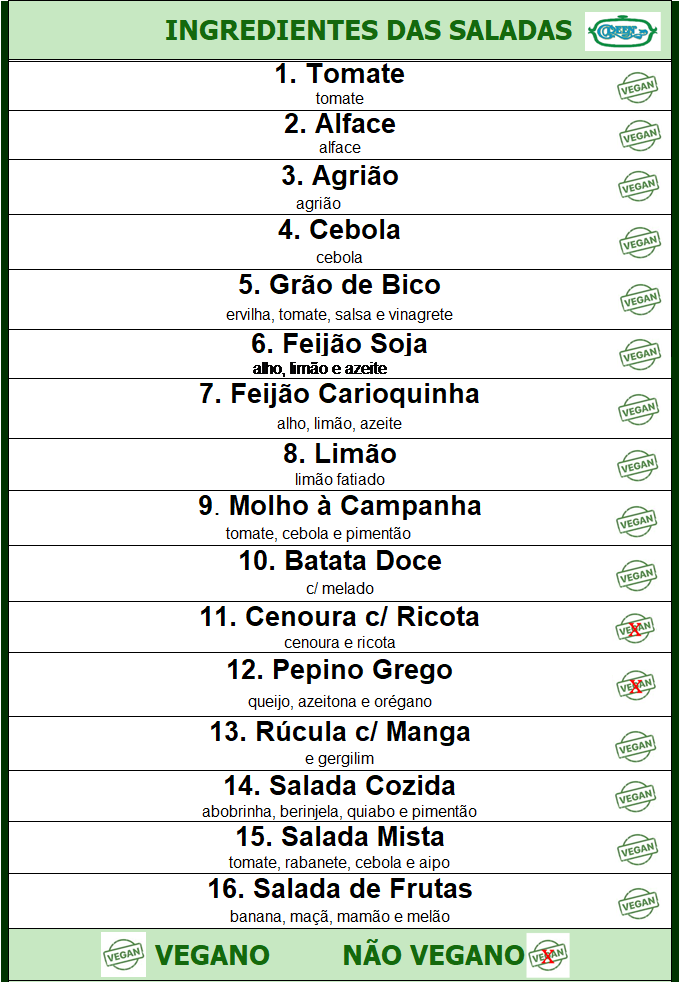Screen dimensions: 680x983
Task: Click the crossed-out vegan stamp for Cenoura c/ Ricota
Action: (636, 628)
